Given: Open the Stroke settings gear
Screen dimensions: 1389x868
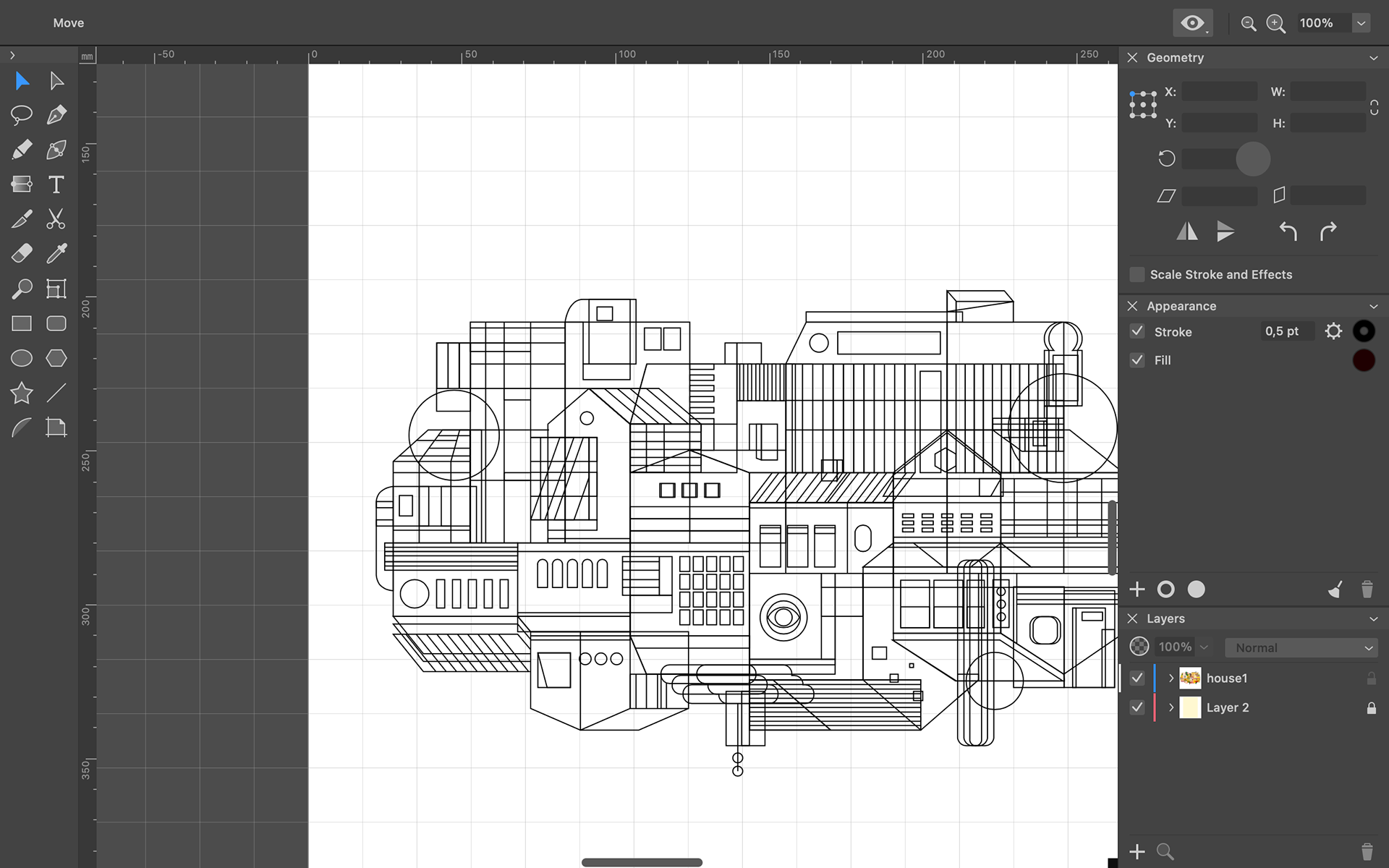Looking at the screenshot, I should click(x=1333, y=331).
